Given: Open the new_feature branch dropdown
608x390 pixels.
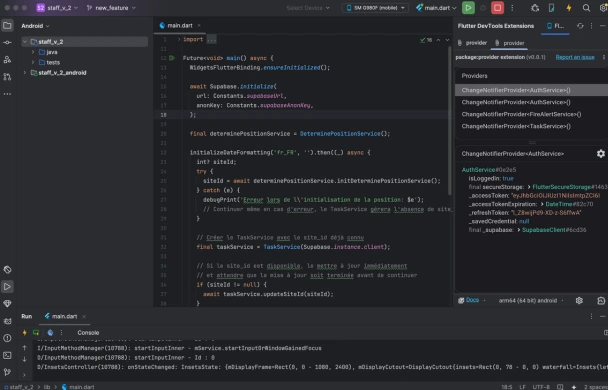Looking at the screenshot, I should (x=111, y=8).
